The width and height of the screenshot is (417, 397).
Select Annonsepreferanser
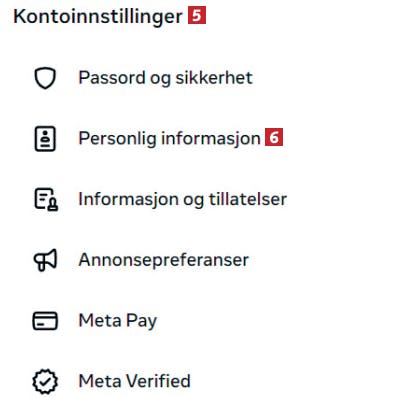pyautogui.click(x=164, y=260)
